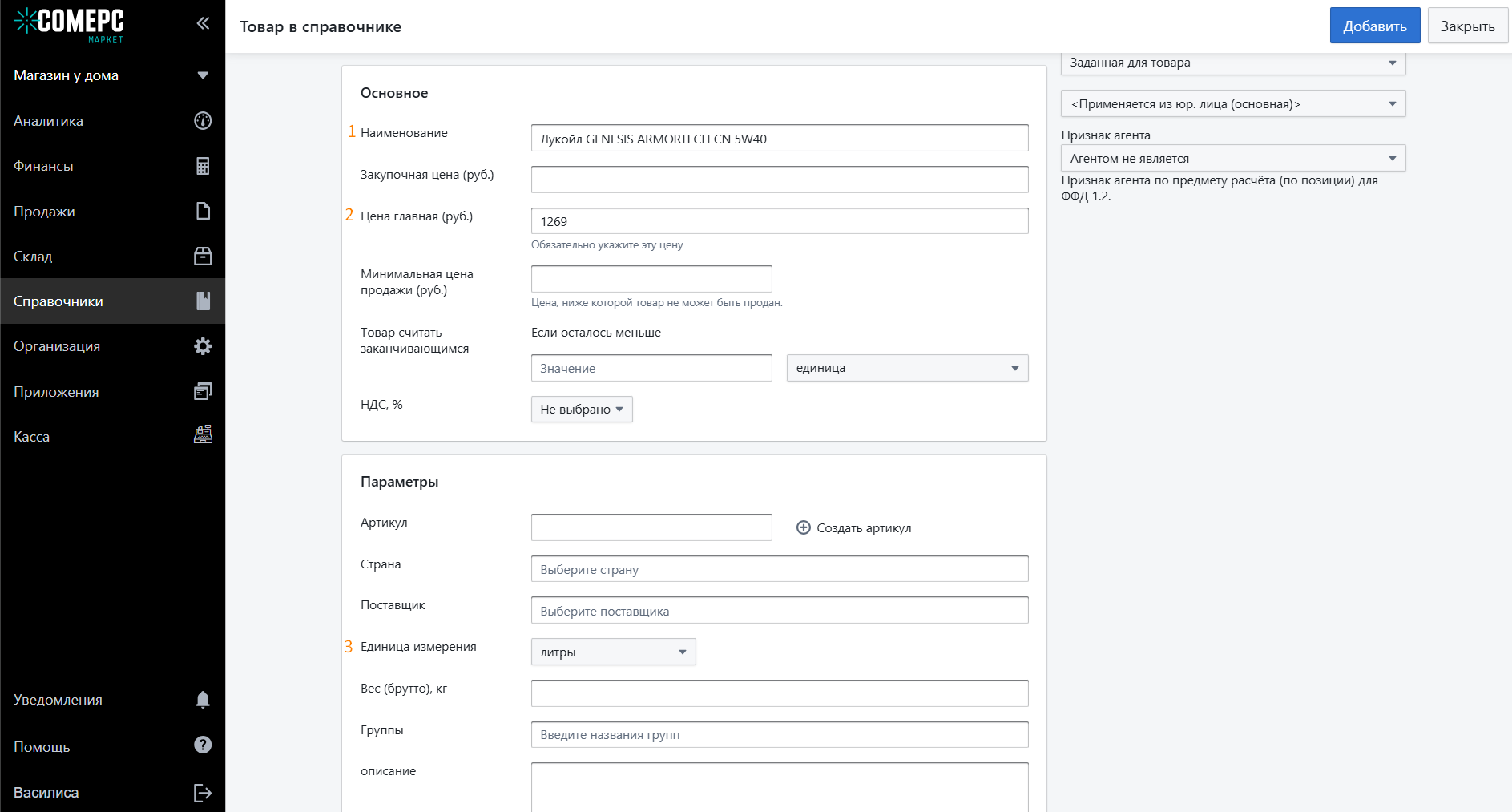
Task: Go to the Продажи menu section
Action: pyautogui.click(x=112, y=212)
